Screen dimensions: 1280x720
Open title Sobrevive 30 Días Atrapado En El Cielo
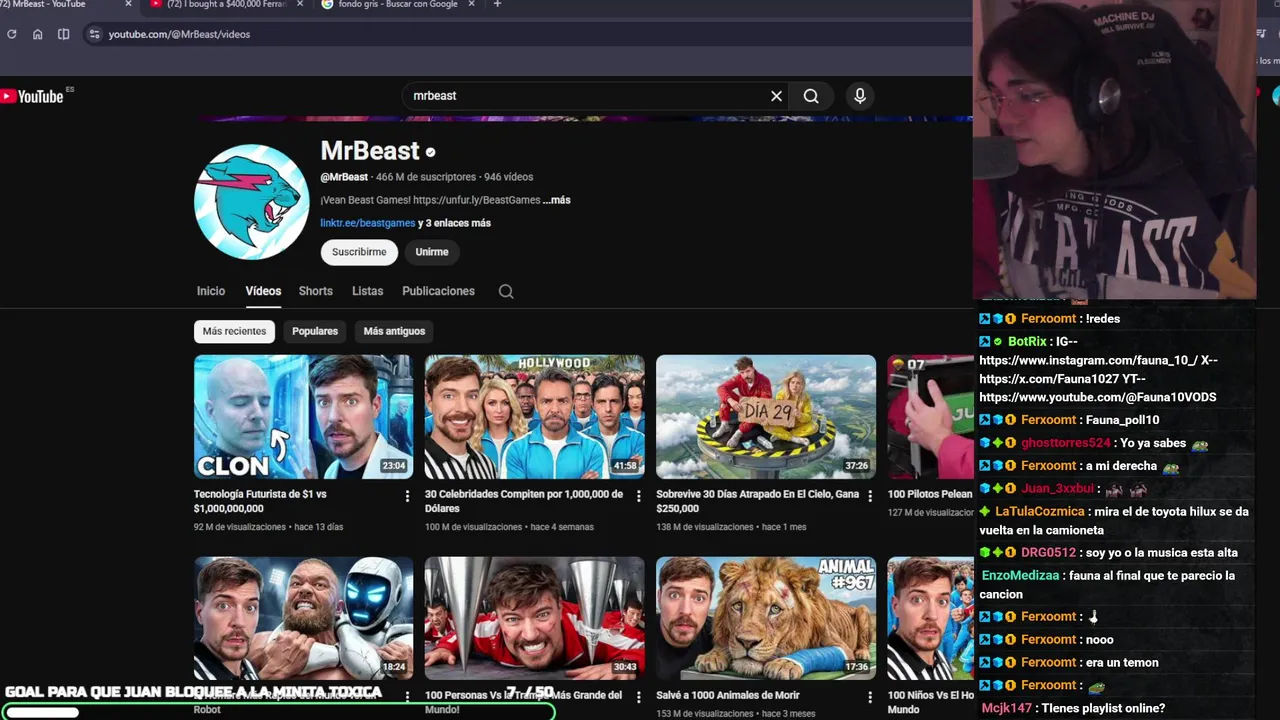click(757, 501)
